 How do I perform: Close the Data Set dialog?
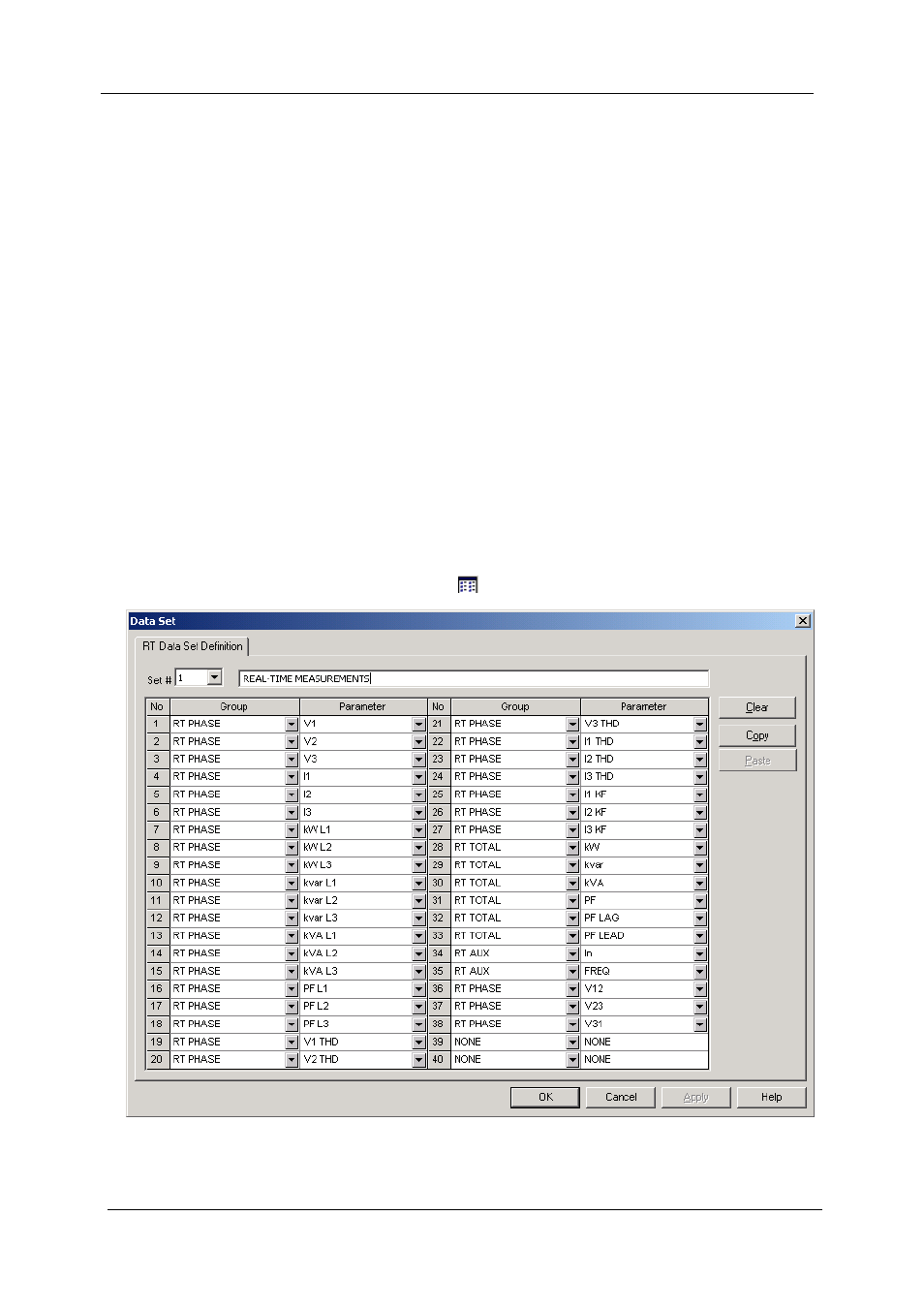(802, 621)
